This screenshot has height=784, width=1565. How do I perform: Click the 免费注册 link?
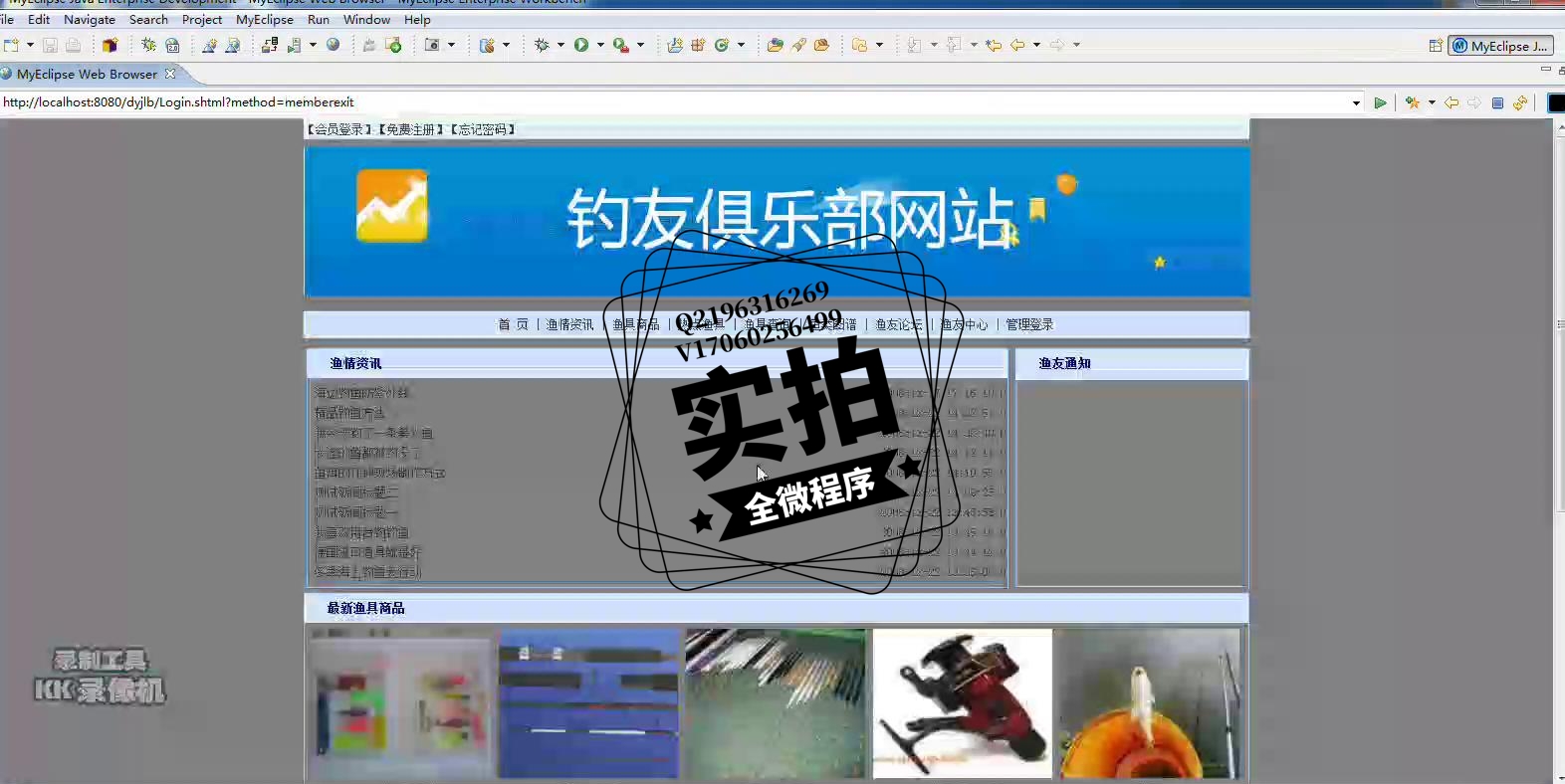coord(410,129)
